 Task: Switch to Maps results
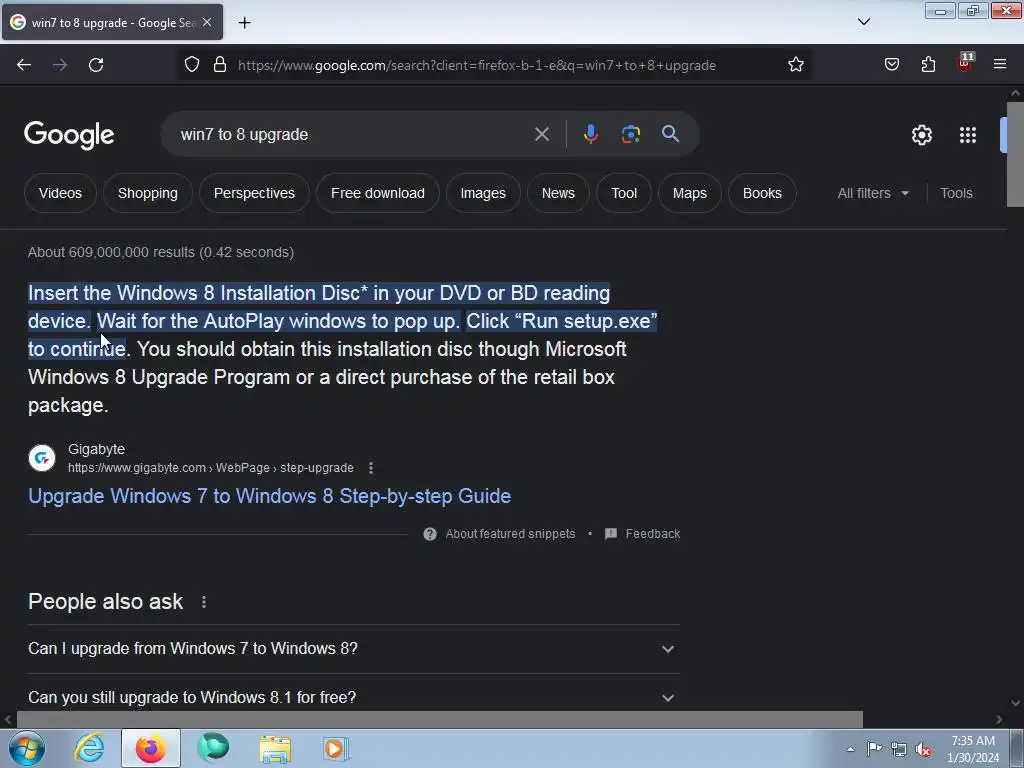click(690, 193)
